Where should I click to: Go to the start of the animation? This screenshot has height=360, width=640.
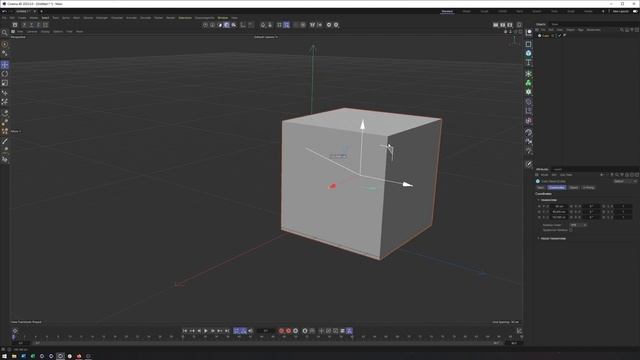tap(184, 331)
